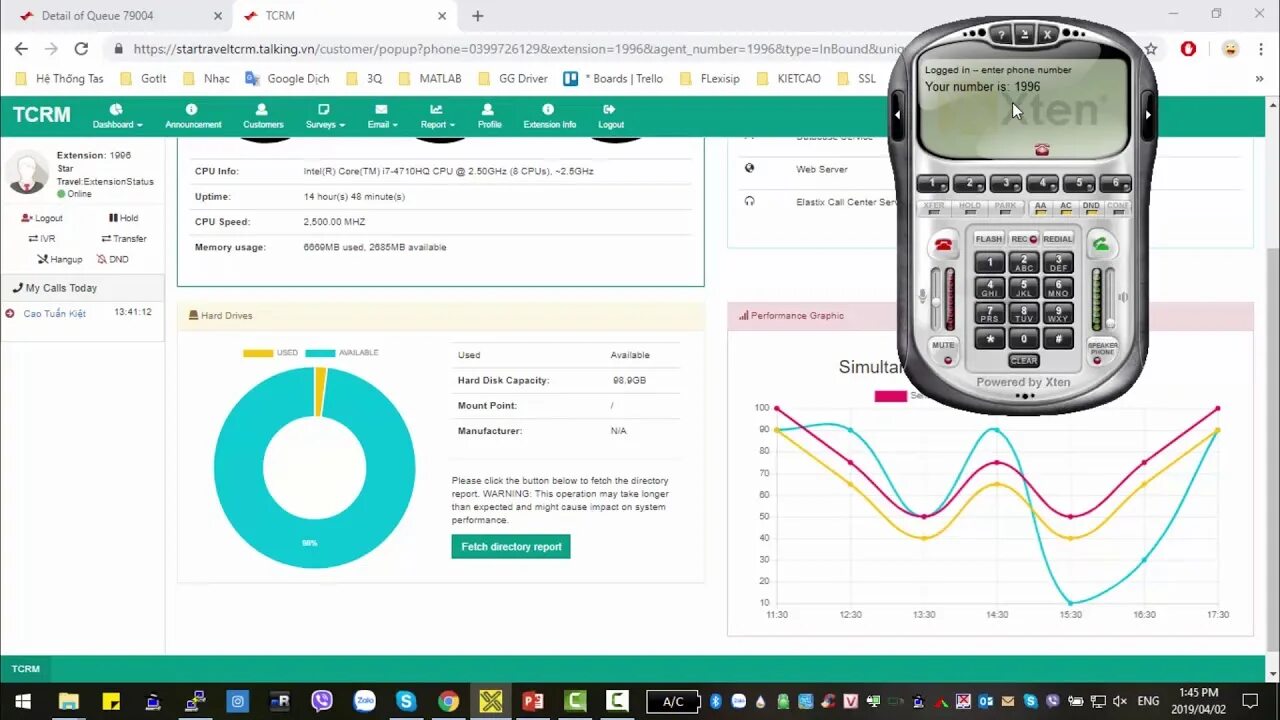Click Logout in the agent sidebar
This screenshot has height=720, width=1280.
[42, 218]
